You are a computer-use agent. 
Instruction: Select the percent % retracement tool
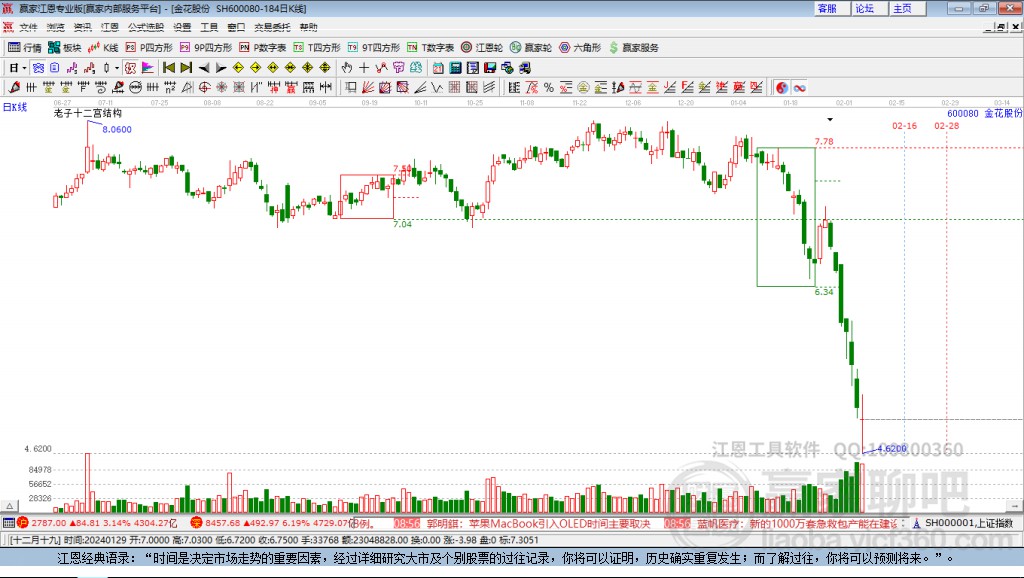click(x=549, y=88)
